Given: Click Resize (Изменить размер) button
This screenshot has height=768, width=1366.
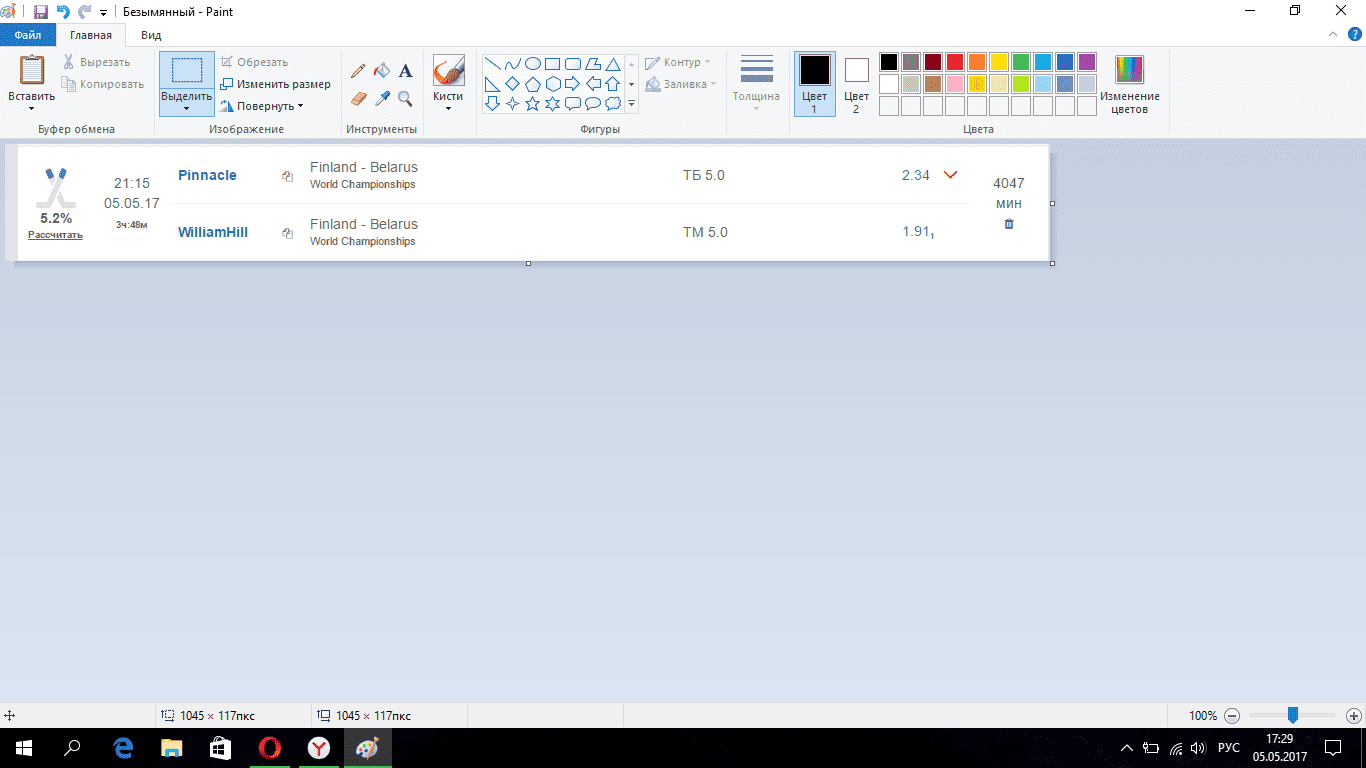Looking at the screenshot, I should [x=276, y=84].
